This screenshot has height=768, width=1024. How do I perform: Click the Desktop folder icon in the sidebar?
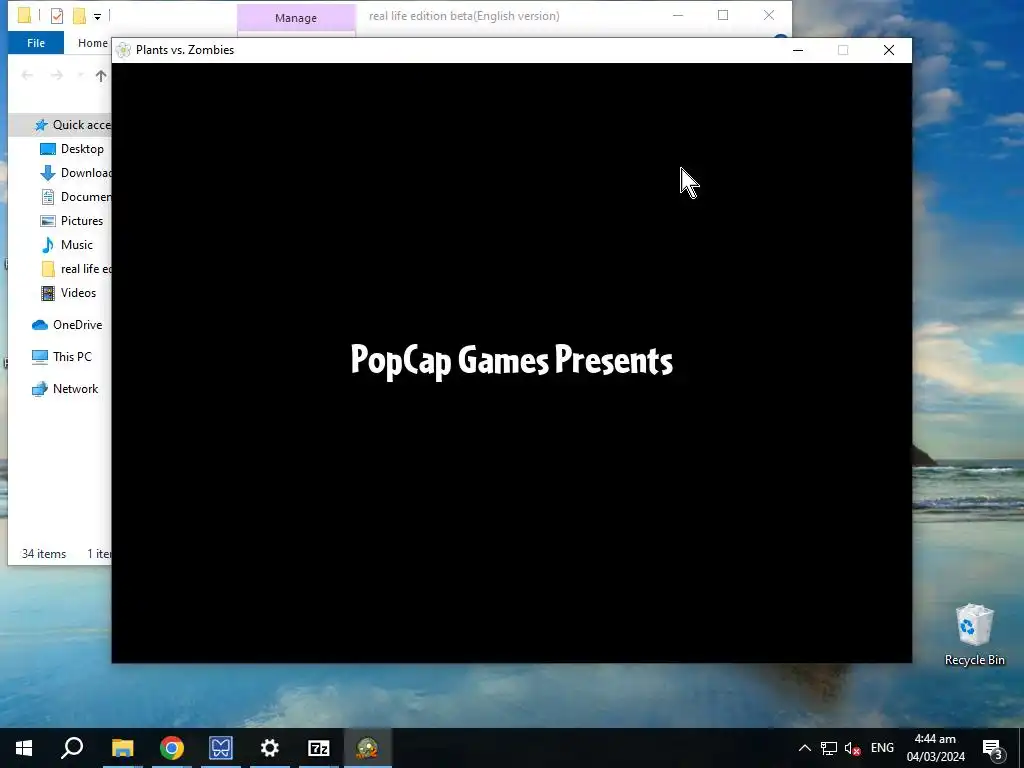48,149
